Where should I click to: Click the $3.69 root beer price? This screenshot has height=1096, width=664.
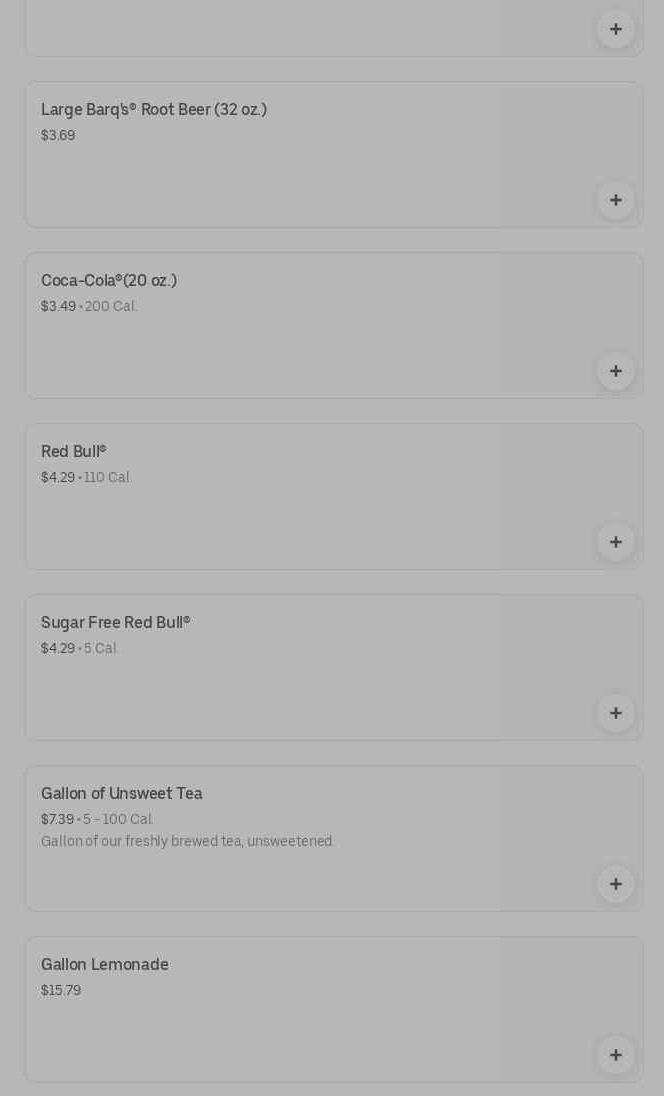coord(58,136)
